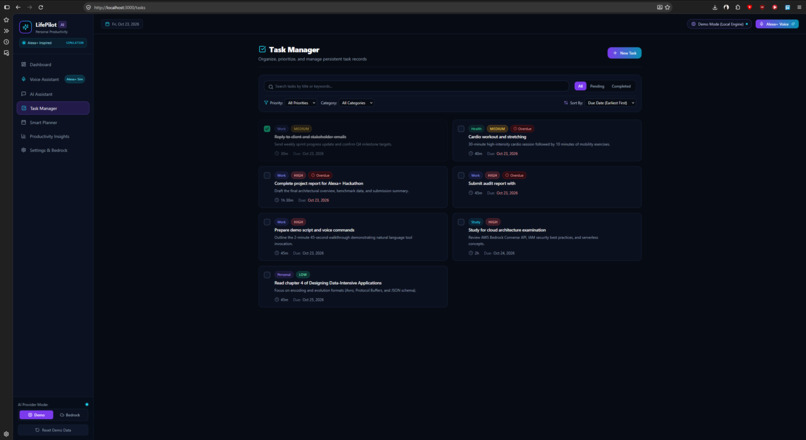Open the All Priorities dropdown

click(x=301, y=103)
